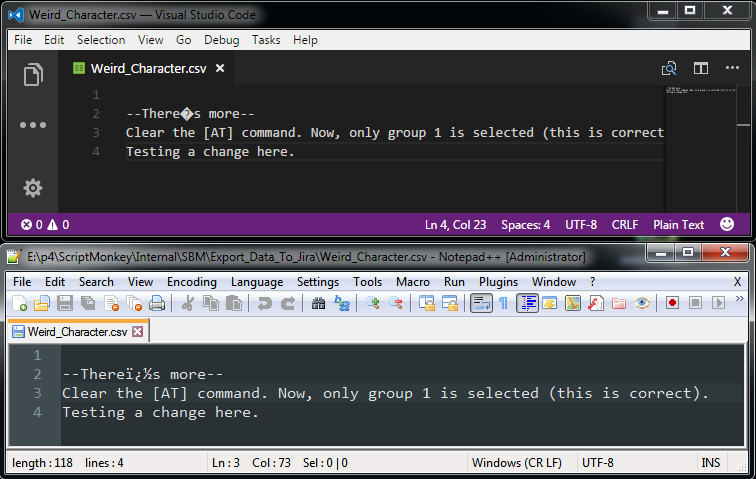Open the three-dot overflow in VS Code activity bar

click(x=33, y=125)
